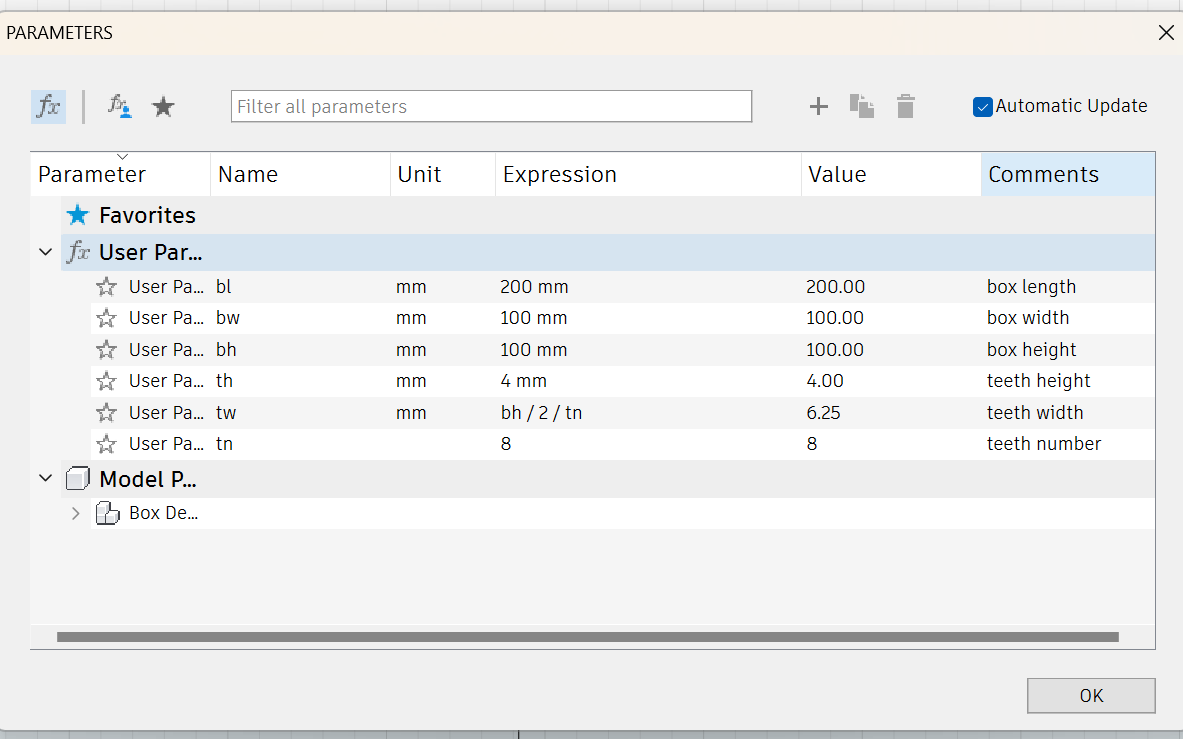
Task: Click the Box Design component icon
Action: 107,514
